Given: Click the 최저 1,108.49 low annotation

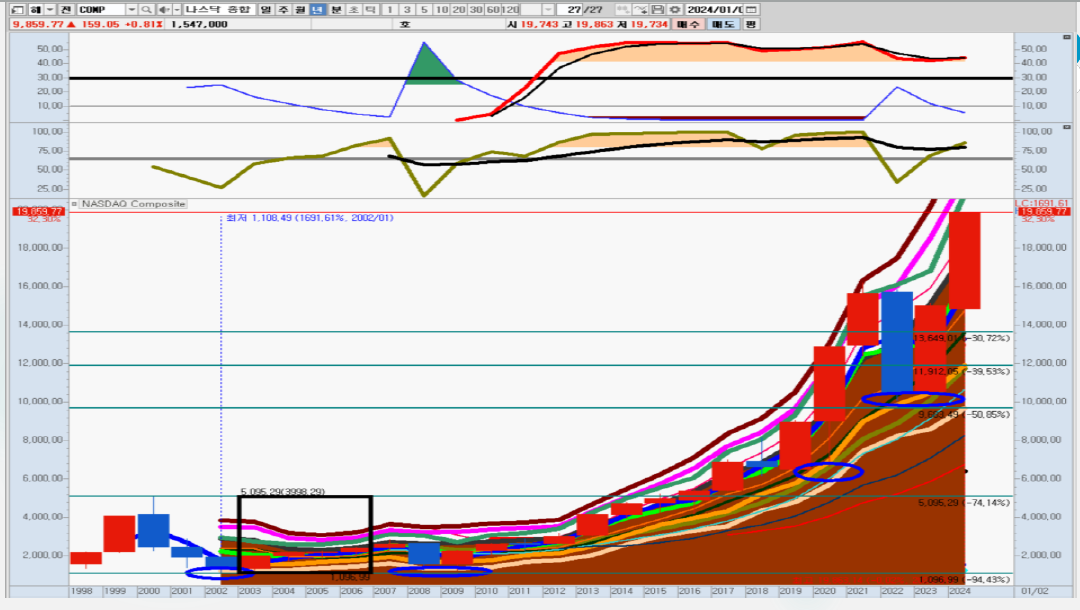Looking at the screenshot, I should 310,218.
